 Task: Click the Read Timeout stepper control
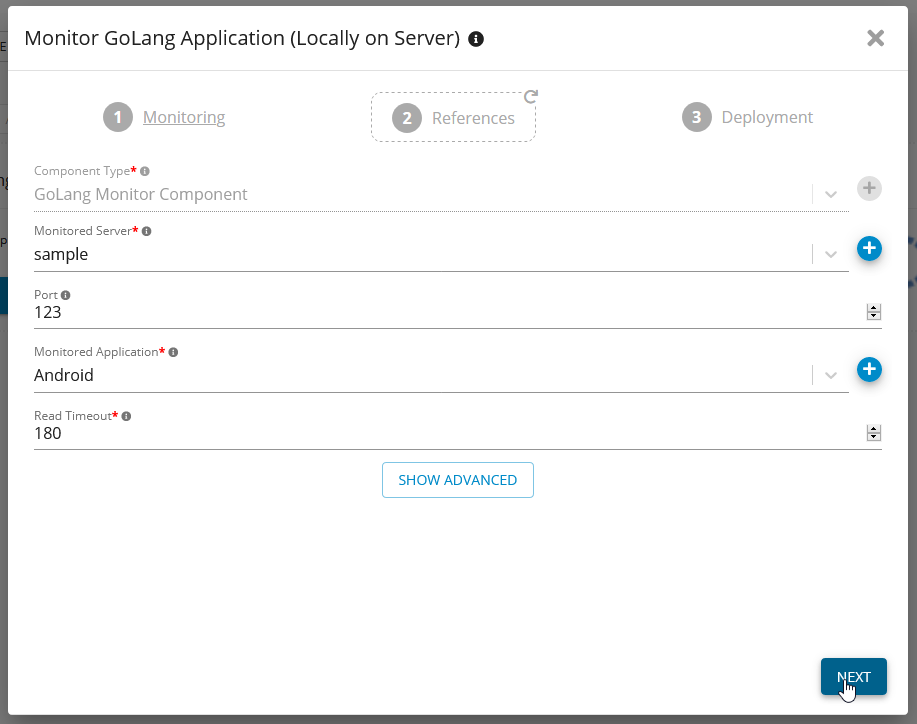pos(873,434)
